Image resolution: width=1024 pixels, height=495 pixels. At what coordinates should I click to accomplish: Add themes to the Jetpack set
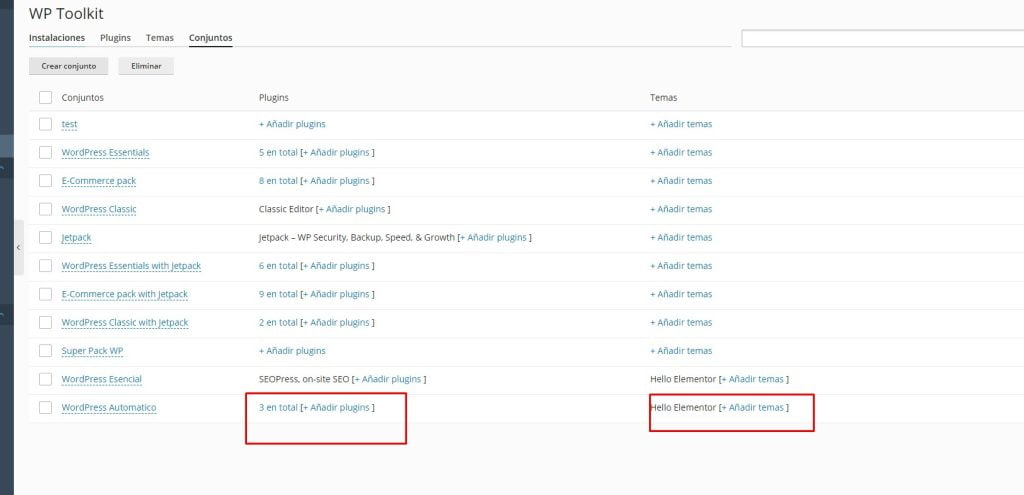tap(681, 238)
